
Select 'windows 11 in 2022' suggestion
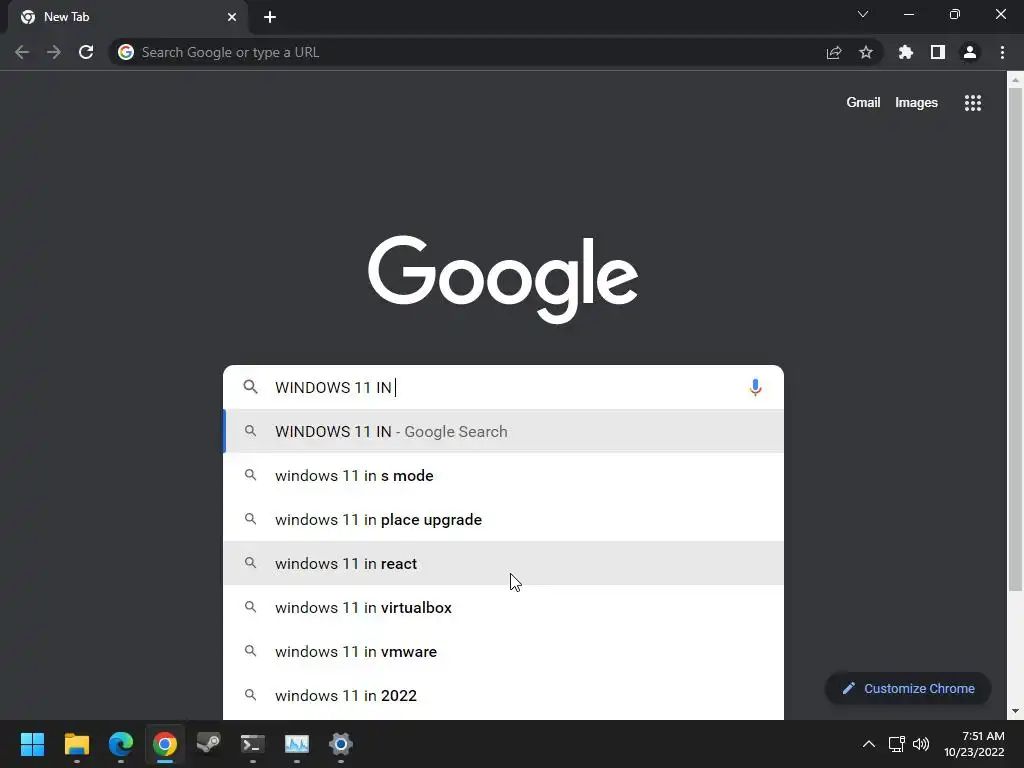tap(504, 695)
